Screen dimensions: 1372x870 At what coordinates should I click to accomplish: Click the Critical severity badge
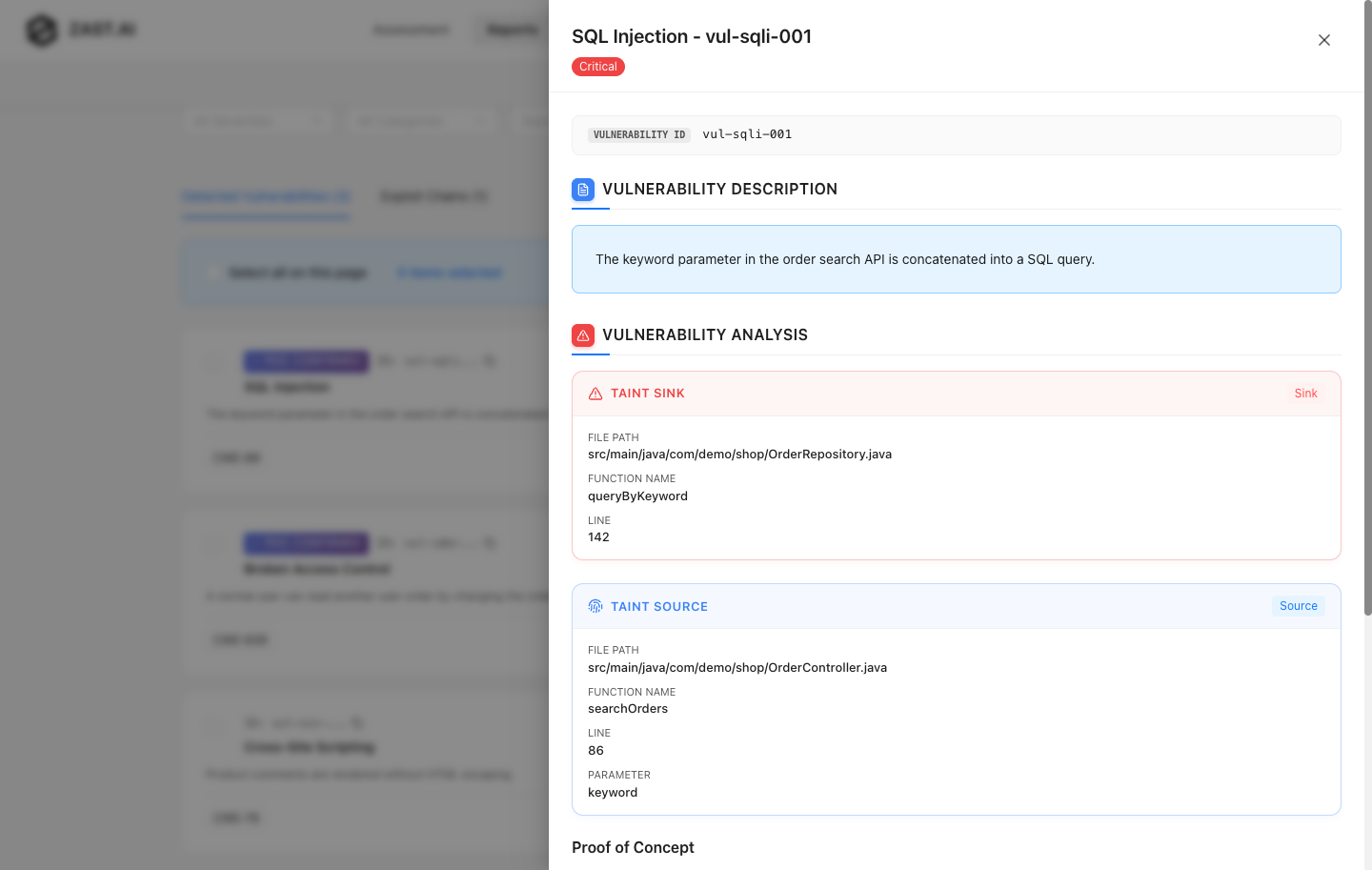click(x=598, y=67)
